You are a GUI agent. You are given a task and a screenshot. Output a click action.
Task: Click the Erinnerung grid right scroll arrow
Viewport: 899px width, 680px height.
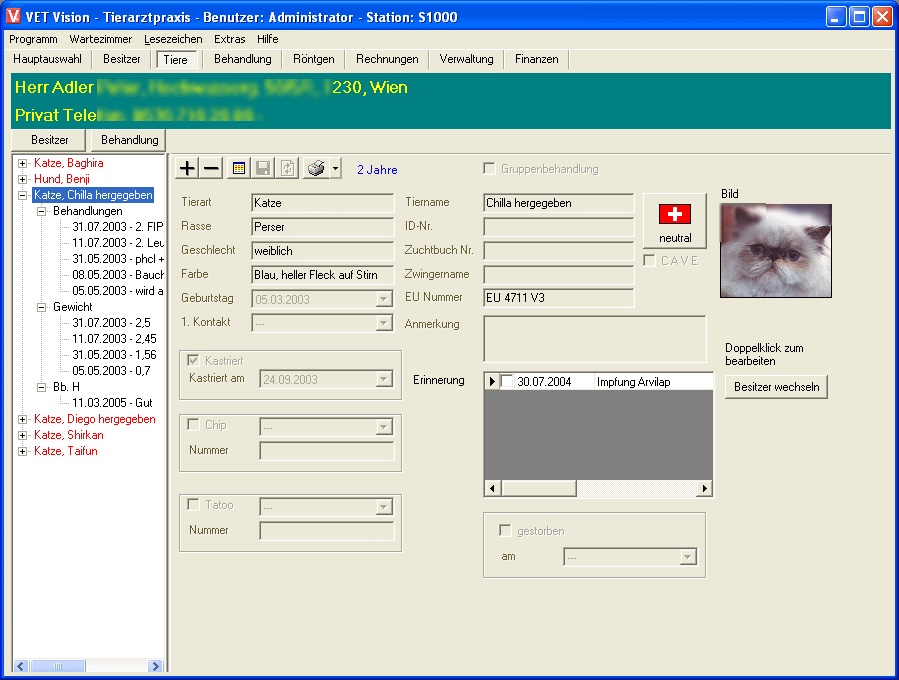(x=705, y=488)
